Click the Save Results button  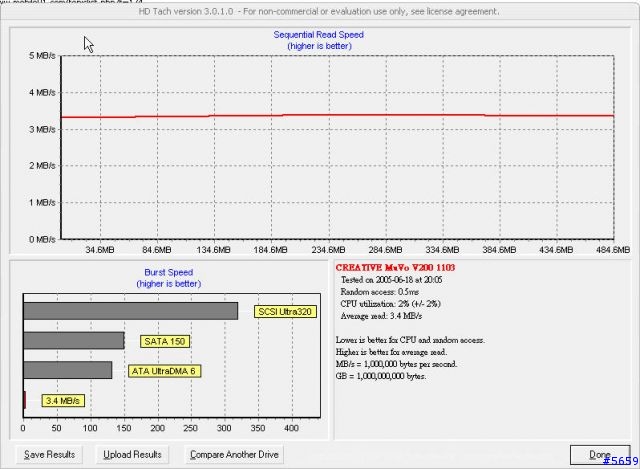pyautogui.click(x=49, y=454)
